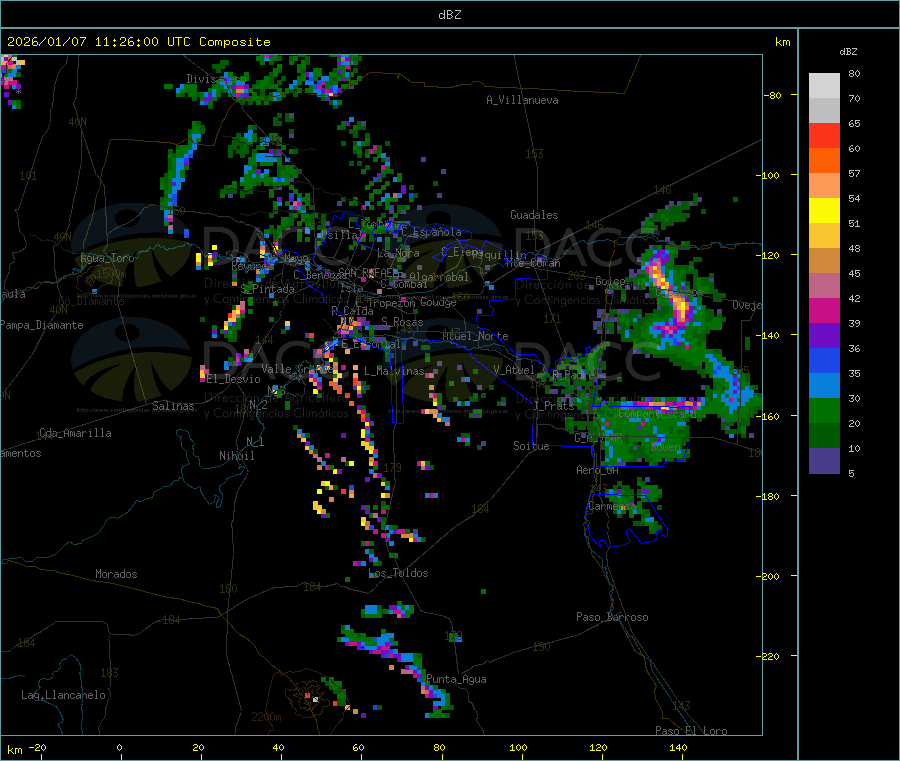The height and width of the screenshot is (761, 900).
Task: Click the Cda_Amarilla label
Action: coord(75,433)
